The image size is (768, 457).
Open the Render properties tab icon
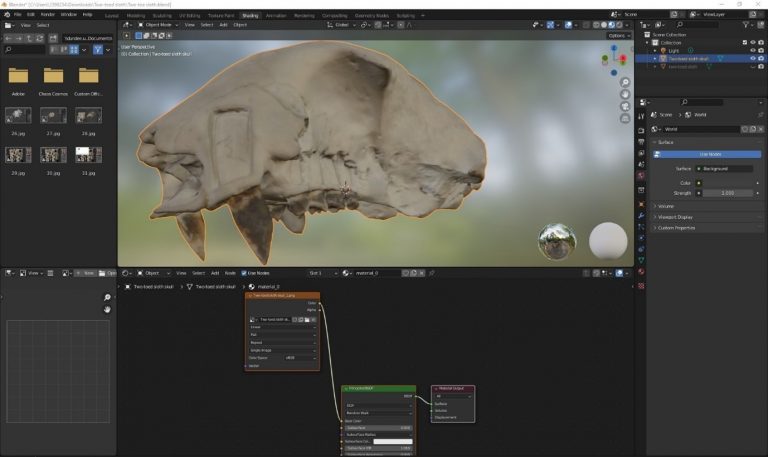point(640,131)
